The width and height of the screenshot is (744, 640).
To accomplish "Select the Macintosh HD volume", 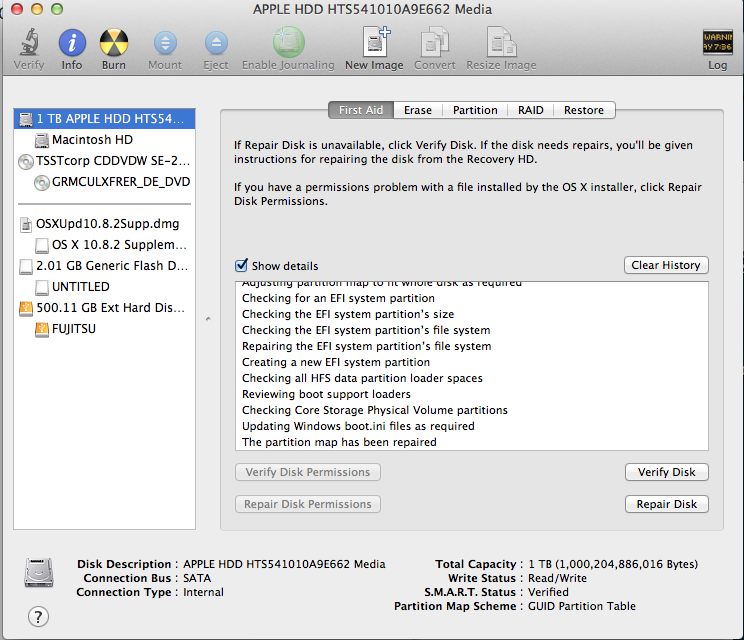I will point(104,139).
